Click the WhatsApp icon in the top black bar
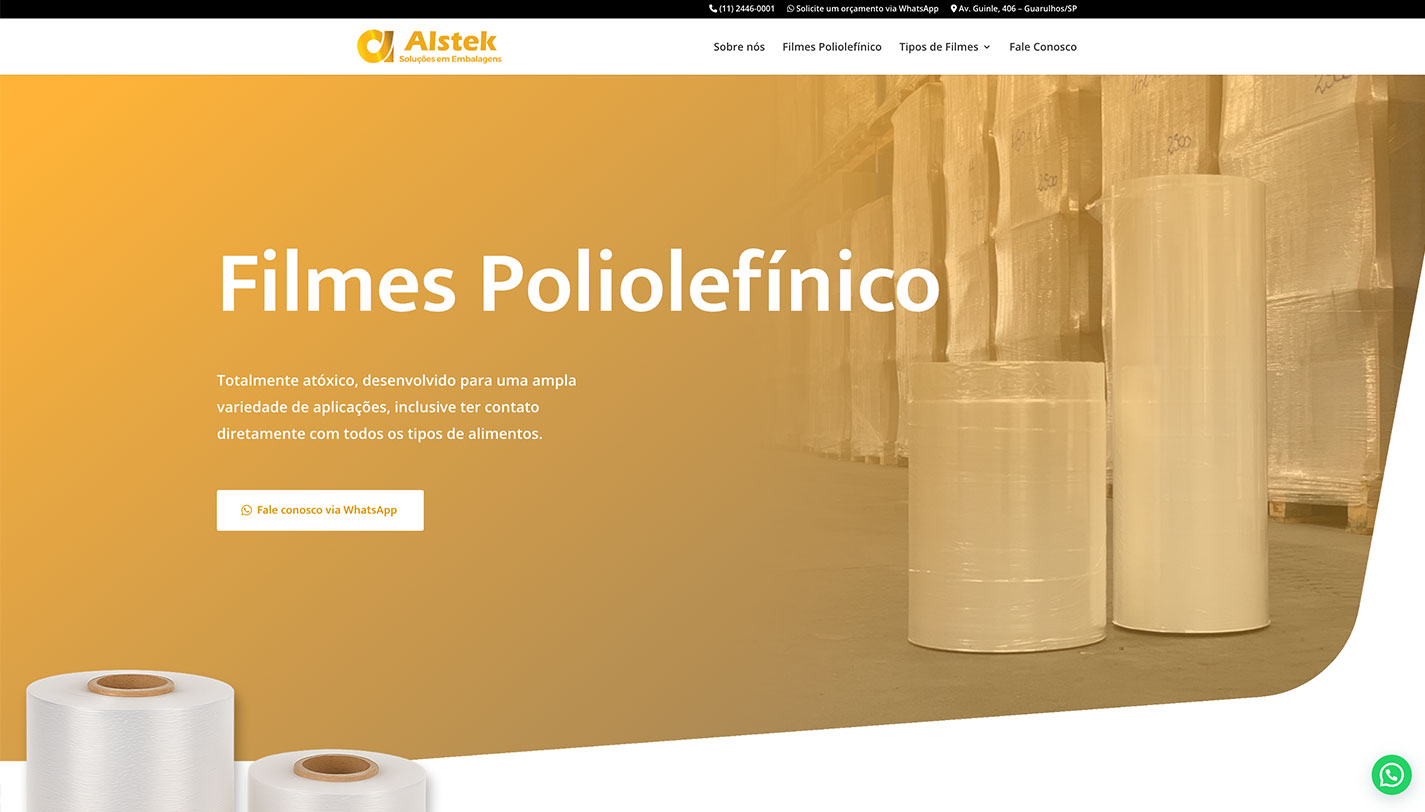This screenshot has height=812, width=1425. click(791, 9)
